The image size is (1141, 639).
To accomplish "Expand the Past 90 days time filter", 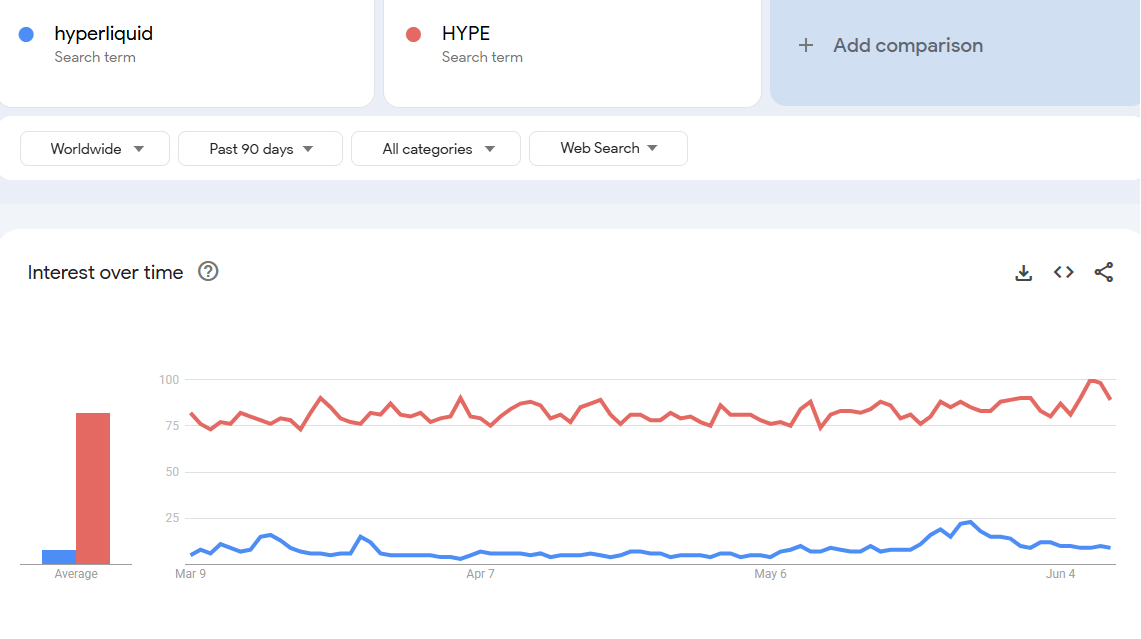I will (260, 149).
